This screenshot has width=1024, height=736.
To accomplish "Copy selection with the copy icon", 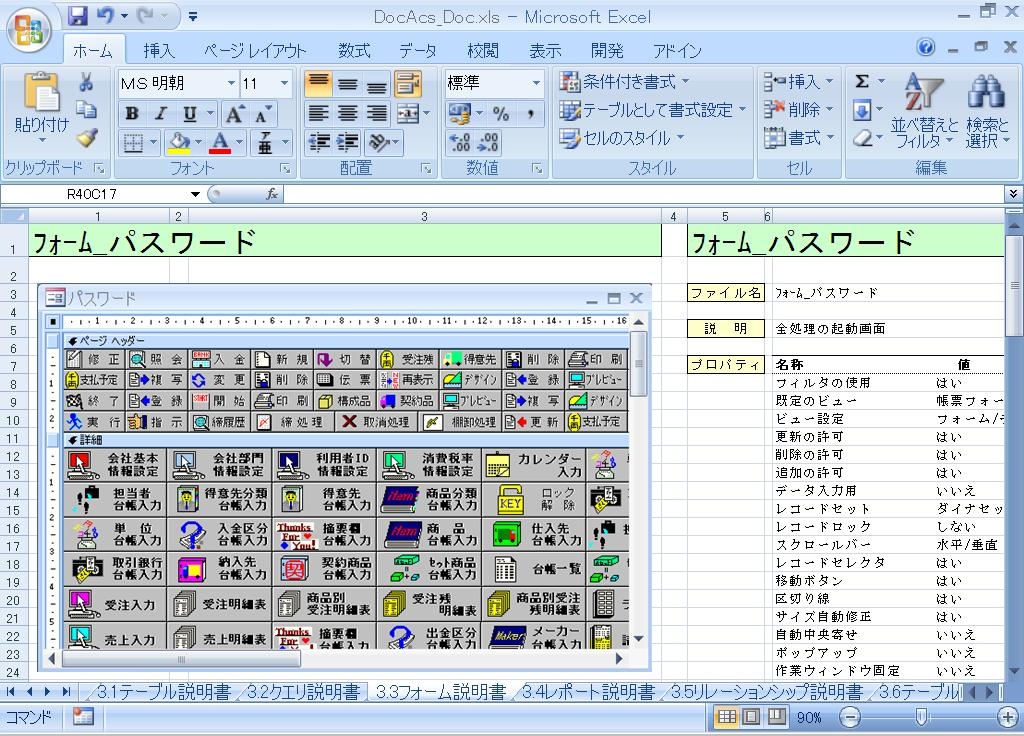I will 86,109.
